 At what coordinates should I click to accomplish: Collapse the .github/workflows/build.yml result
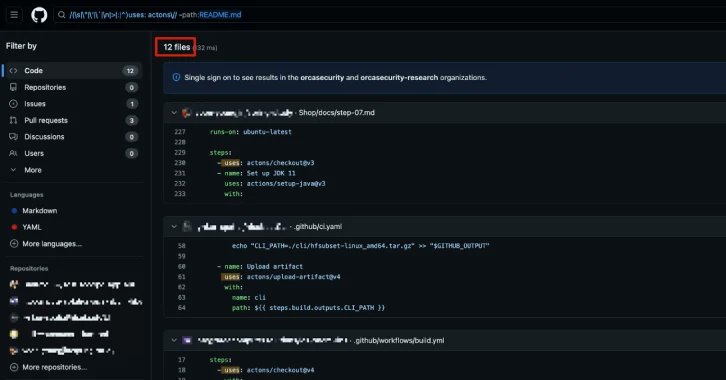(174, 340)
